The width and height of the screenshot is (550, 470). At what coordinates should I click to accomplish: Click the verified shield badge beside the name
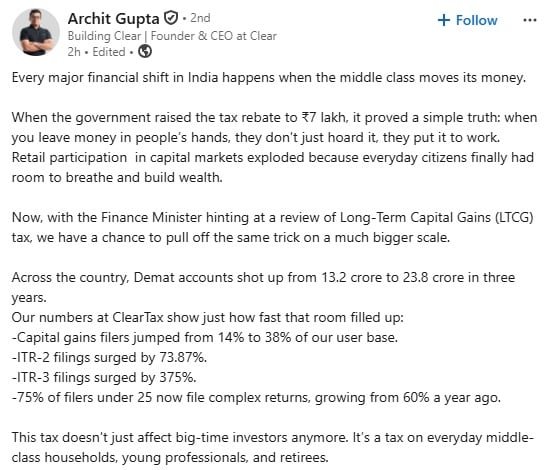coord(171,18)
